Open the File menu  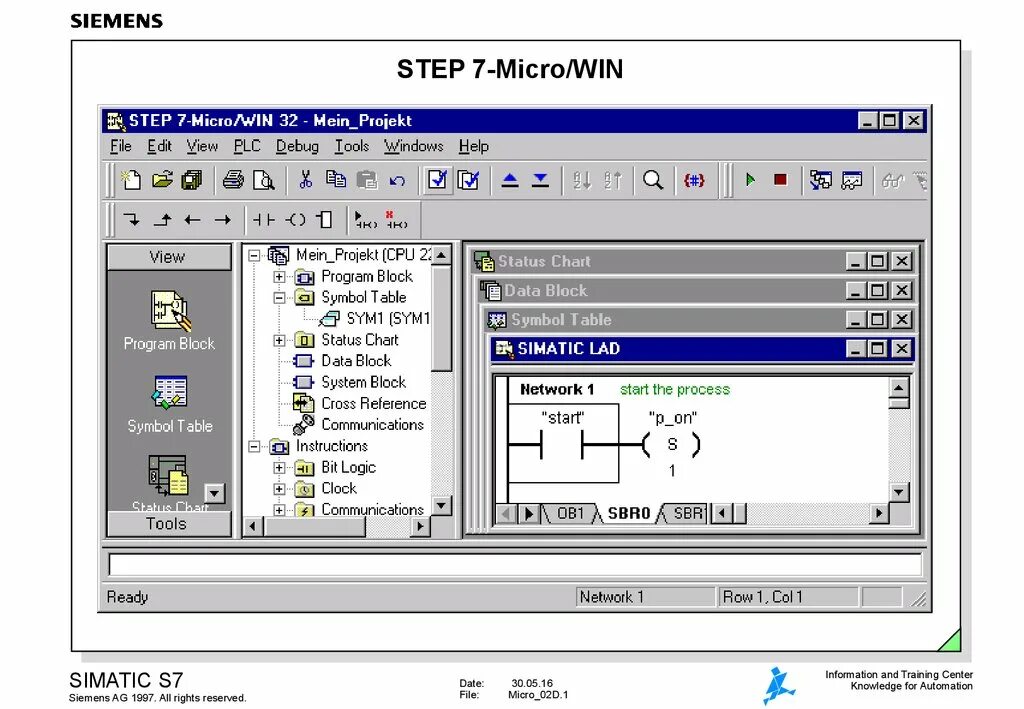click(121, 146)
